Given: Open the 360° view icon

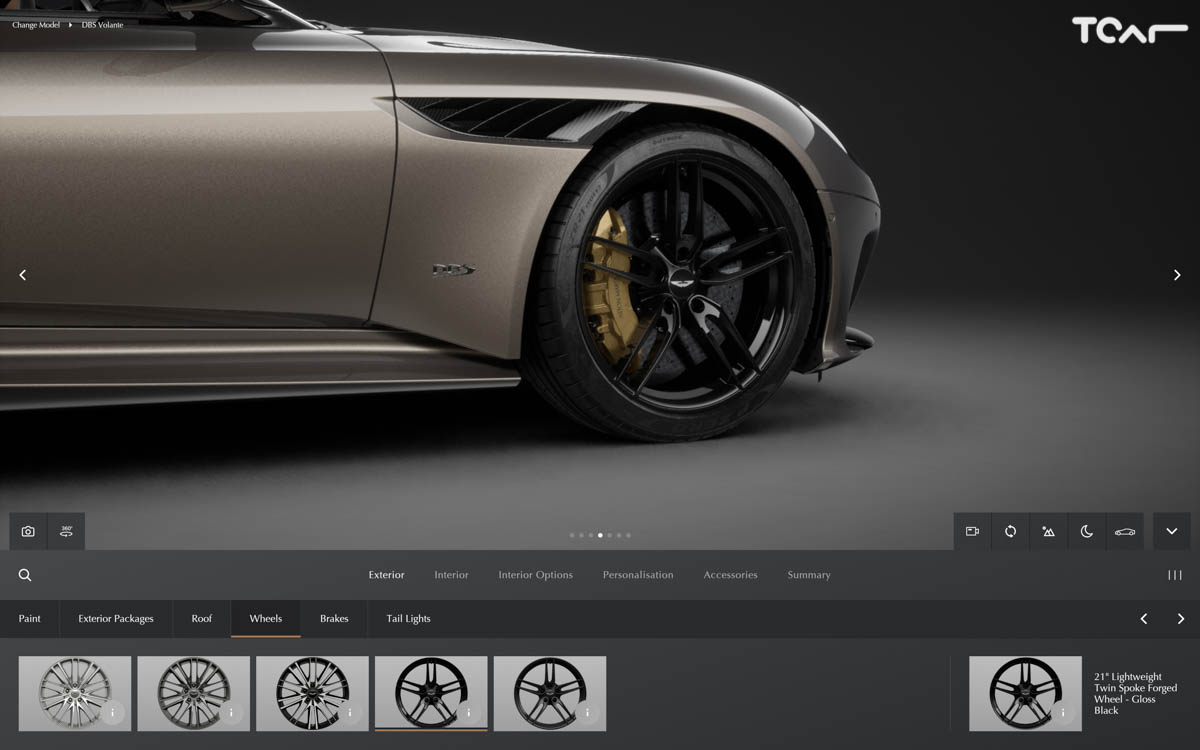Looking at the screenshot, I should (x=66, y=532).
